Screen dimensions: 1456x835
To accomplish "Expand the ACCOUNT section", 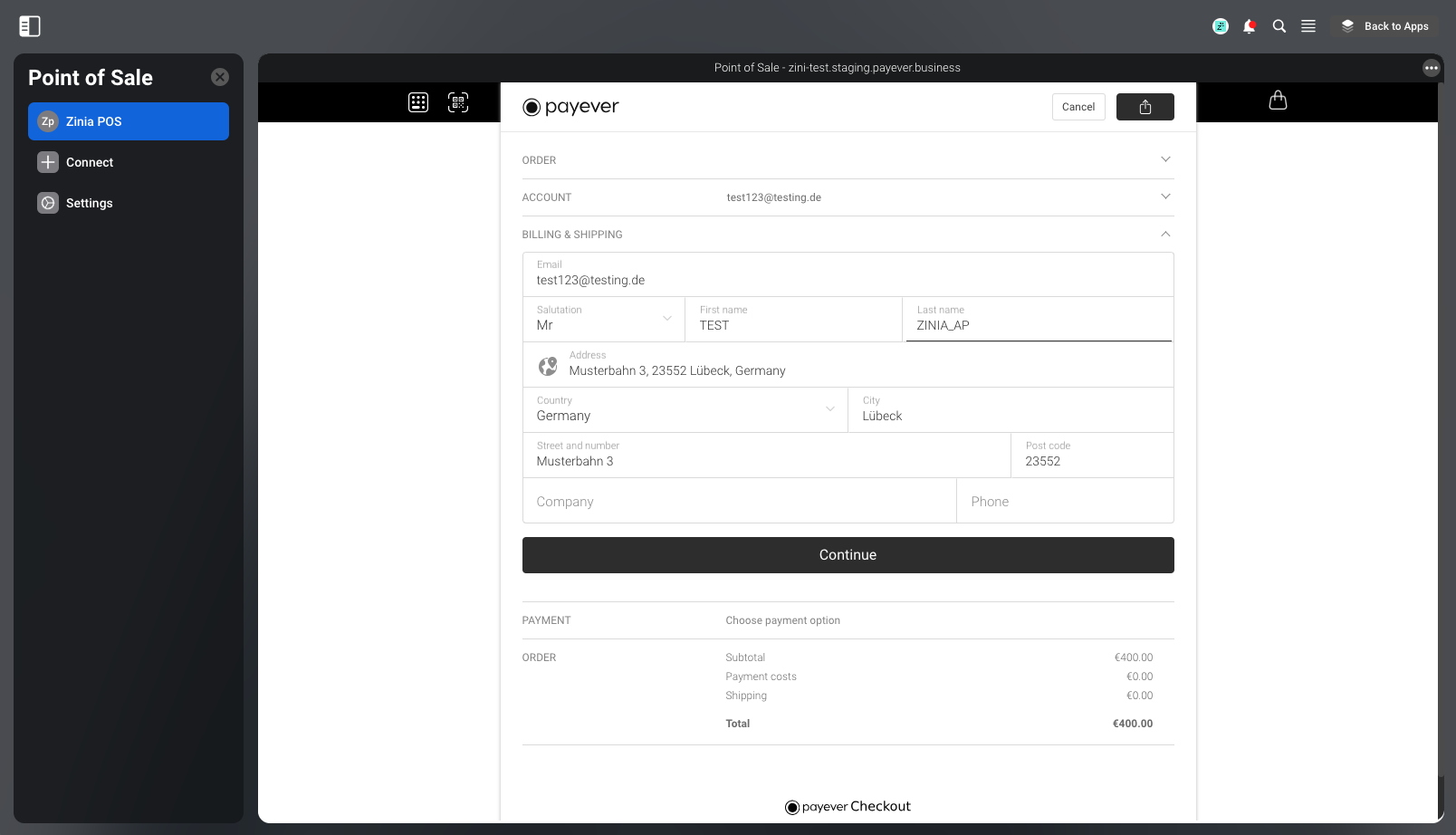I will point(848,197).
